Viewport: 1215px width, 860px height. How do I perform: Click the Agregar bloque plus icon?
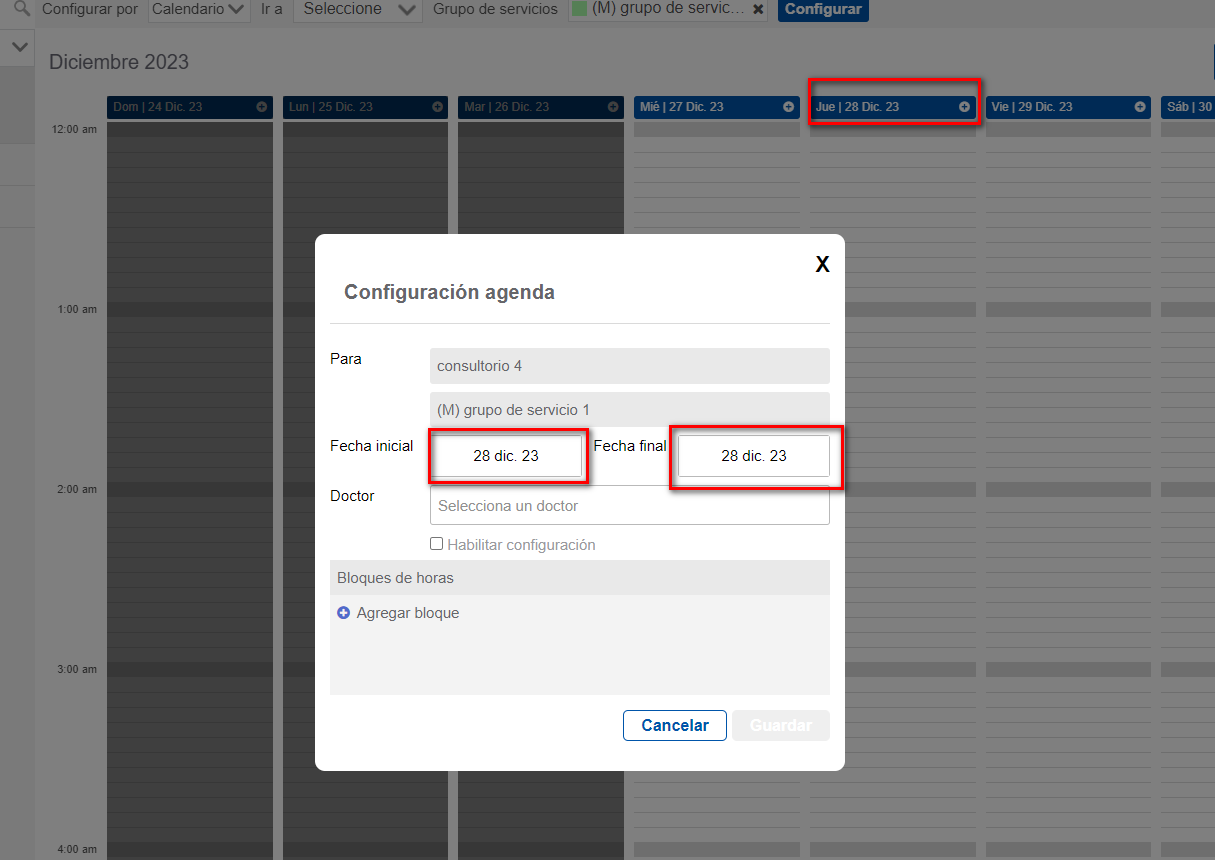(343, 612)
